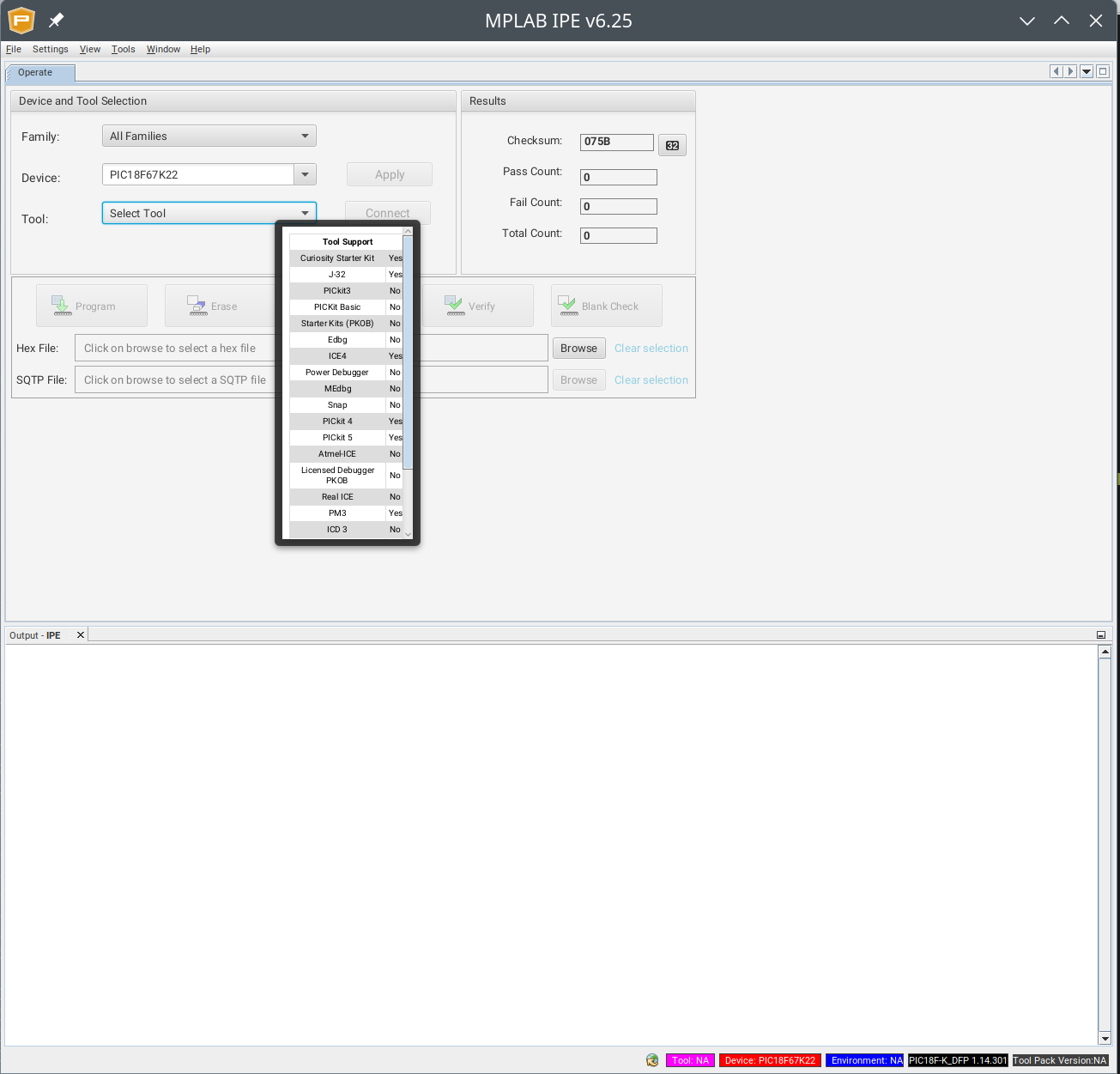Click Clear selection link for Hex File
Viewport: 1120px width, 1074px height.
[651, 349]
